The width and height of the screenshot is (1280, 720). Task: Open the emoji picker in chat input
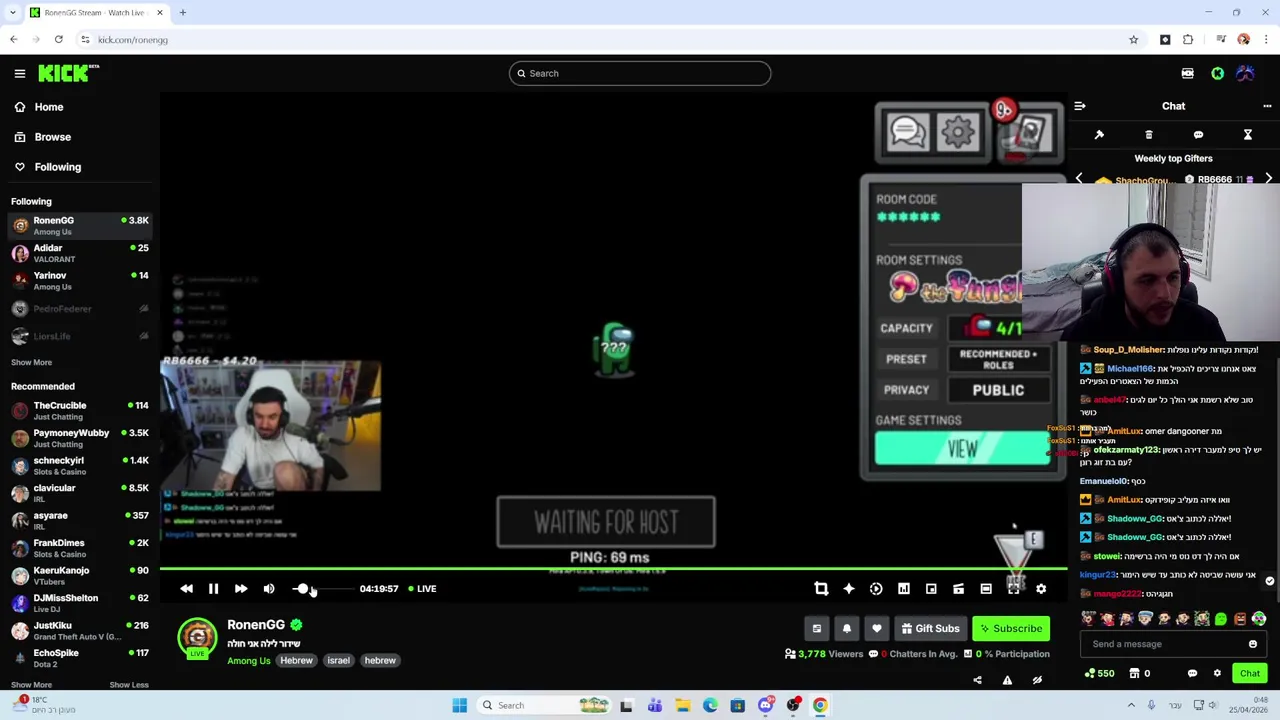[1253, 645]
